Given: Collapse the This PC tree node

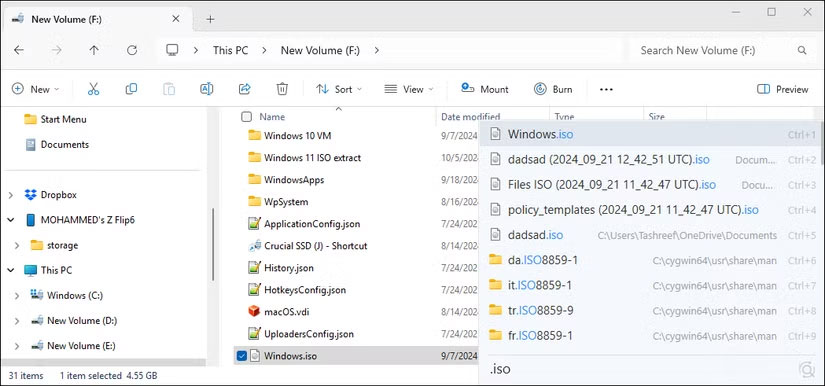Looking at the screenshot, I should [x=11, y=270].
